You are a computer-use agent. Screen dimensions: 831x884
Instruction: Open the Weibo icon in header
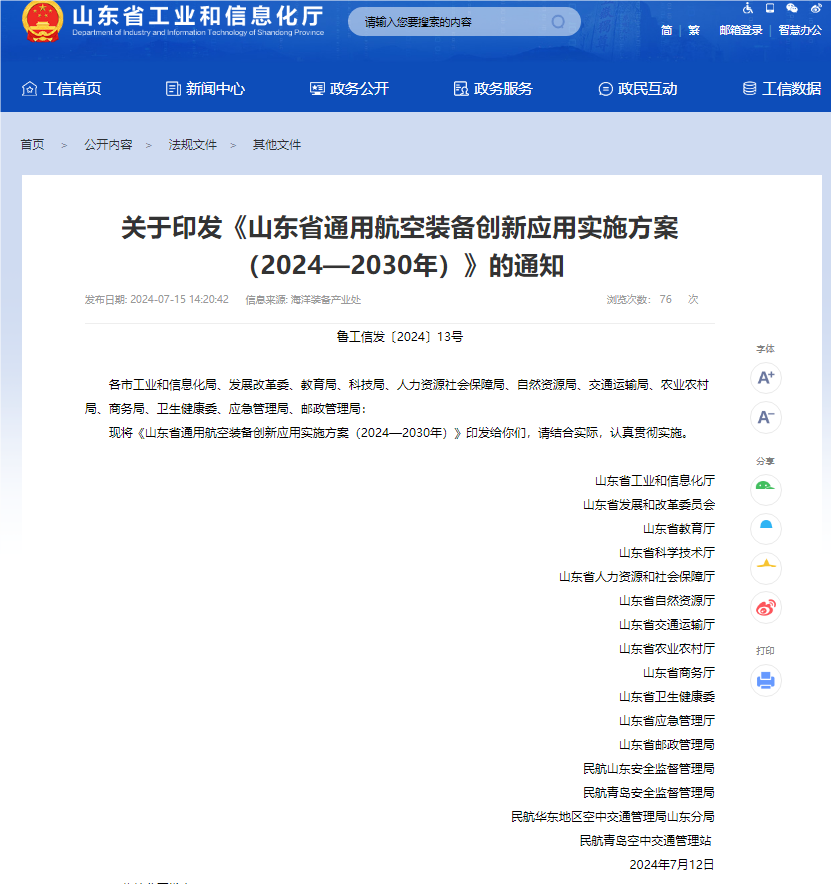click(x=816, y=8)
